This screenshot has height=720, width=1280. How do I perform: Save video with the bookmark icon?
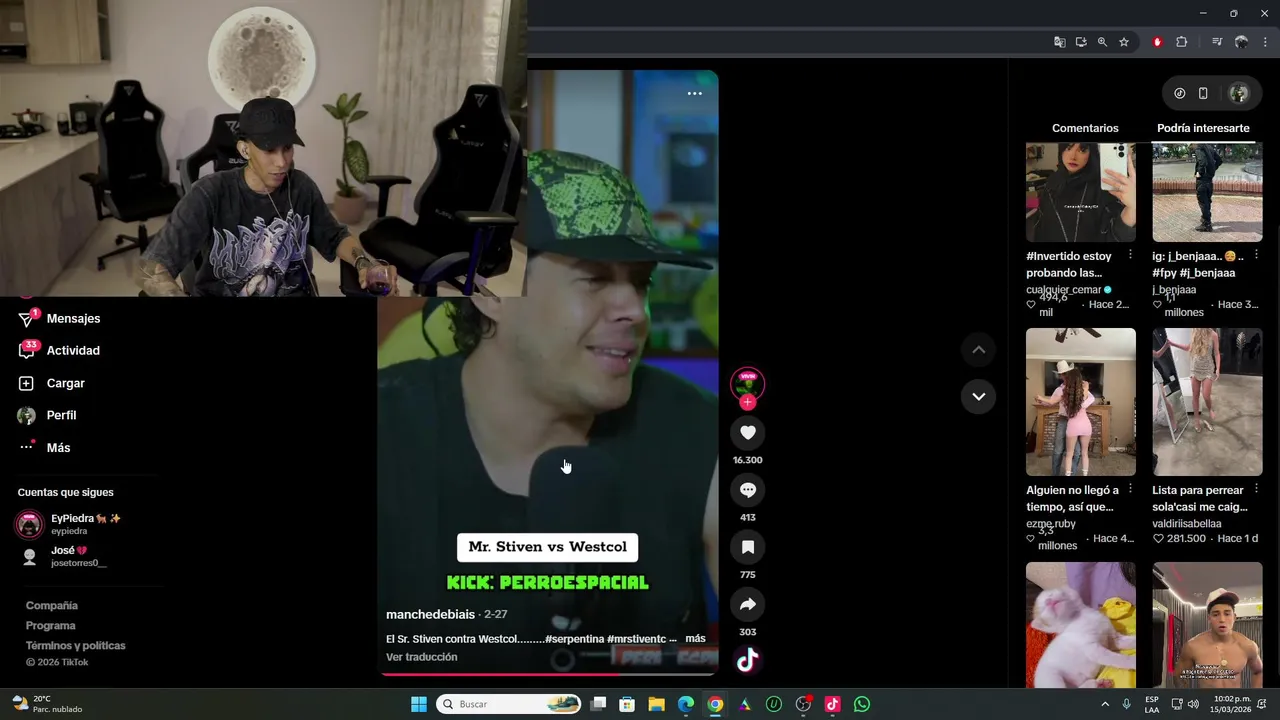point(747,547)
